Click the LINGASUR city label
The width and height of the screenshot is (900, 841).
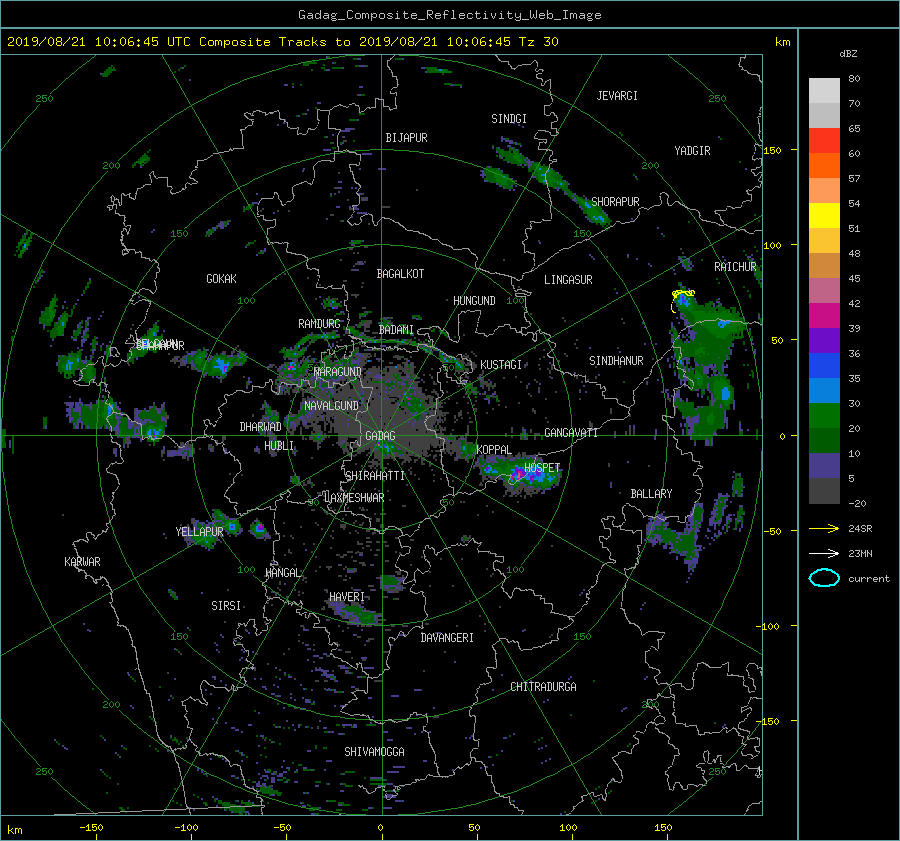coord(568,280)
